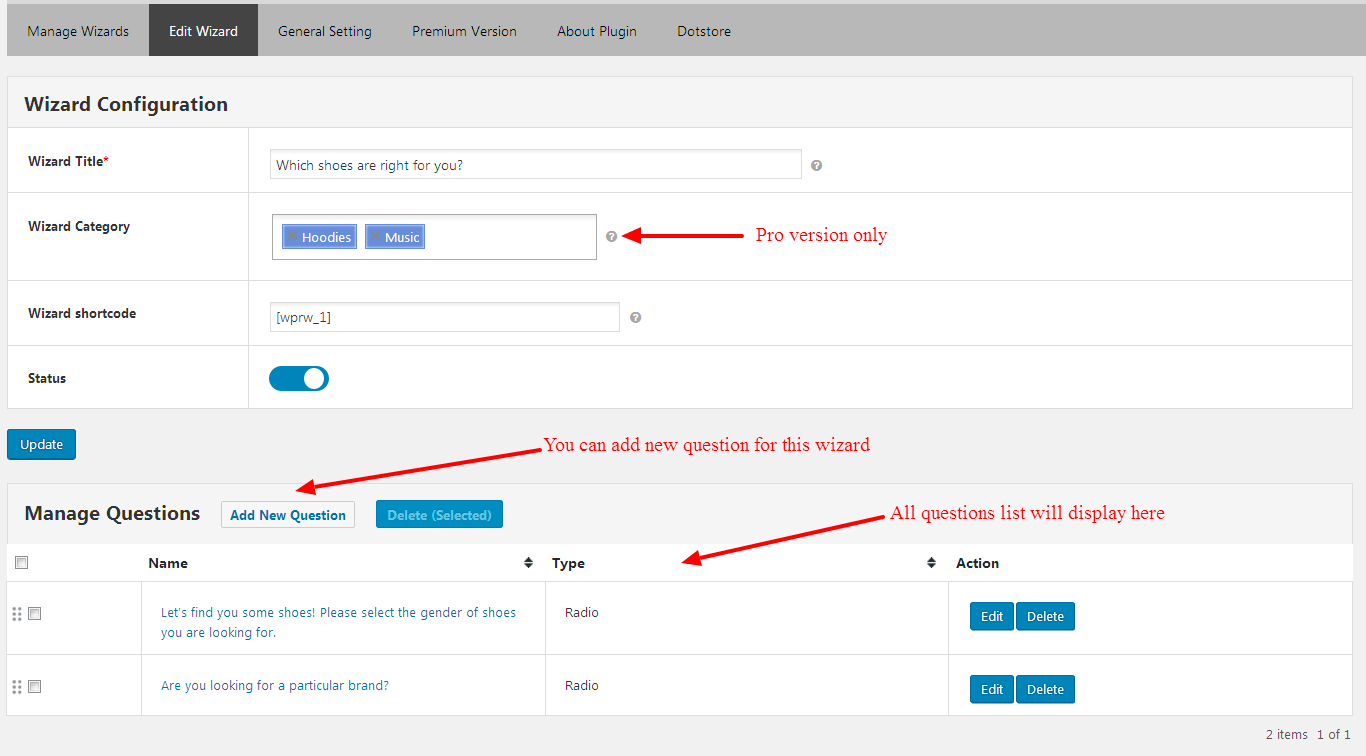Sort the list using the Type column arrows
Image resolution: width=1366 pixels, height=756 pixels.
click(931, 563)
